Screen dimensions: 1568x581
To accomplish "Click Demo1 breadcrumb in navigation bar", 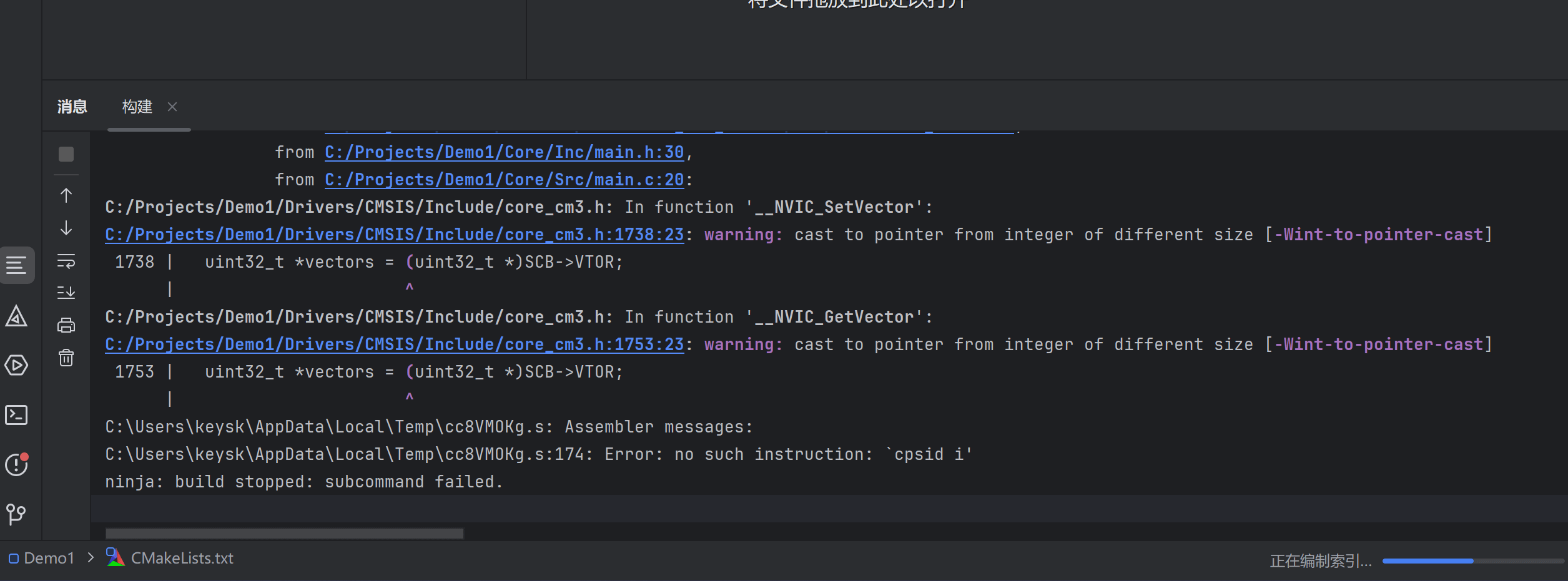I will click(x=48, y=558).
